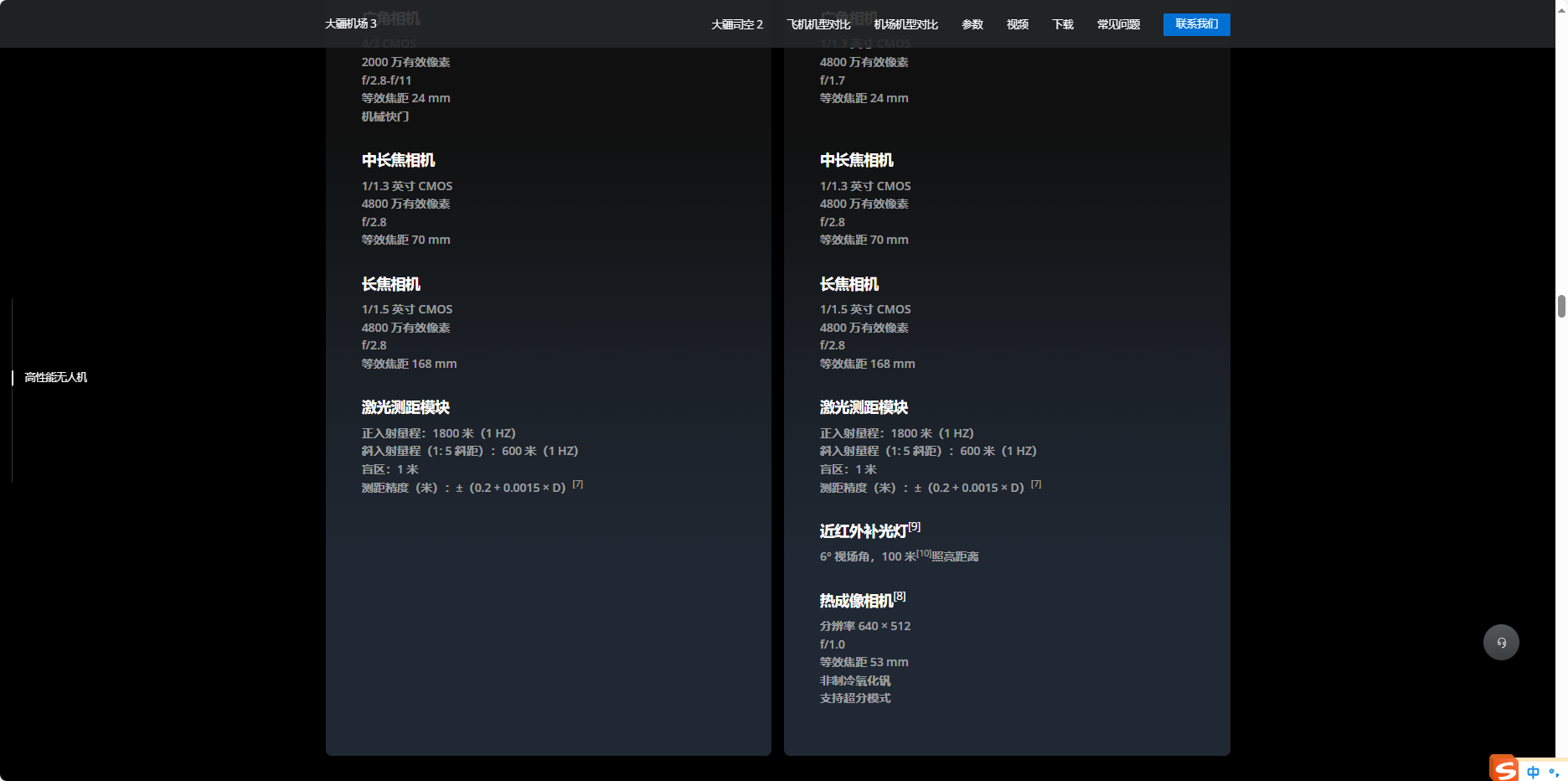1568x781 pixels.
Task: Open the 大疆机场 3 product title
Action: (350, 24)
